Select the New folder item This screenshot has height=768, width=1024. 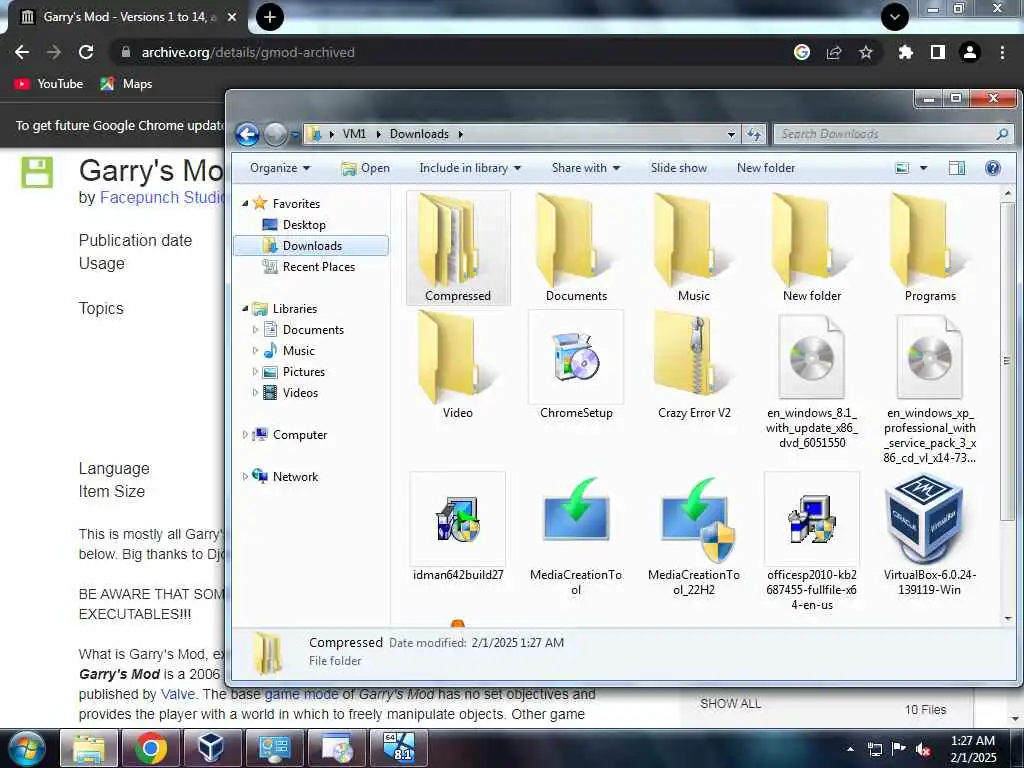point(812,248)
